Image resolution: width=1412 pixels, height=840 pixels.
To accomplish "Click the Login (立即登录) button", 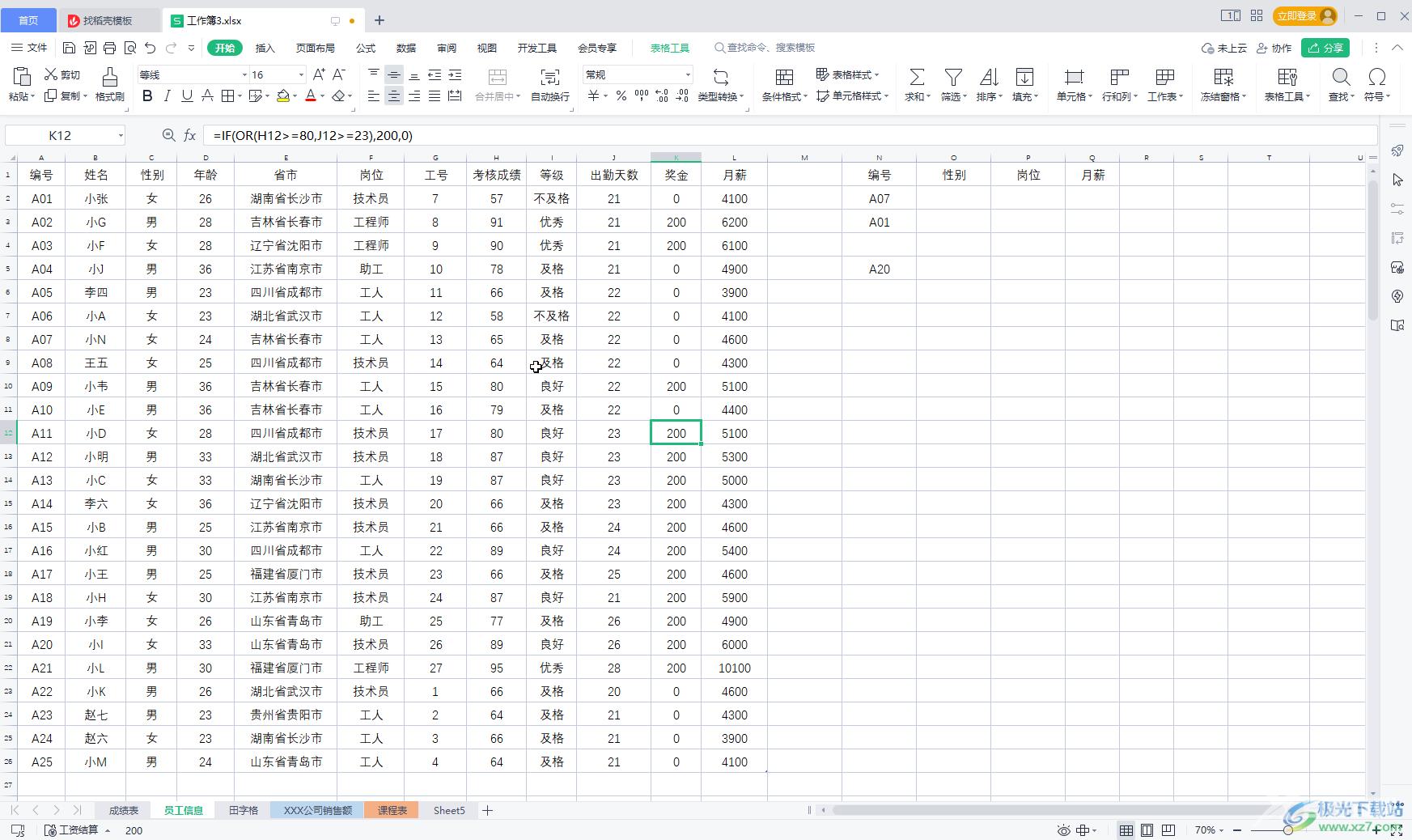I will 1304,15.
